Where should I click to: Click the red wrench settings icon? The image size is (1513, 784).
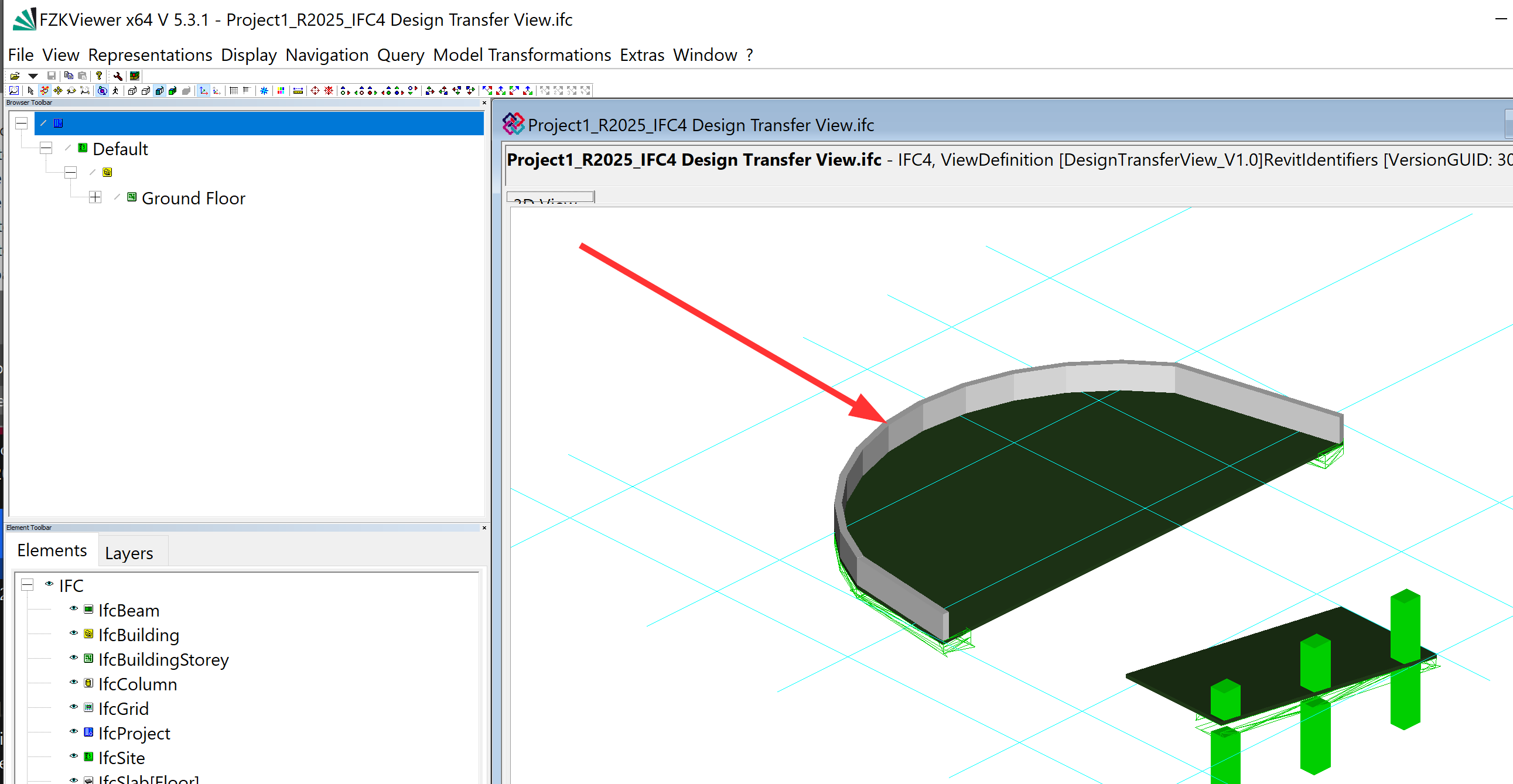pos(118,76)
